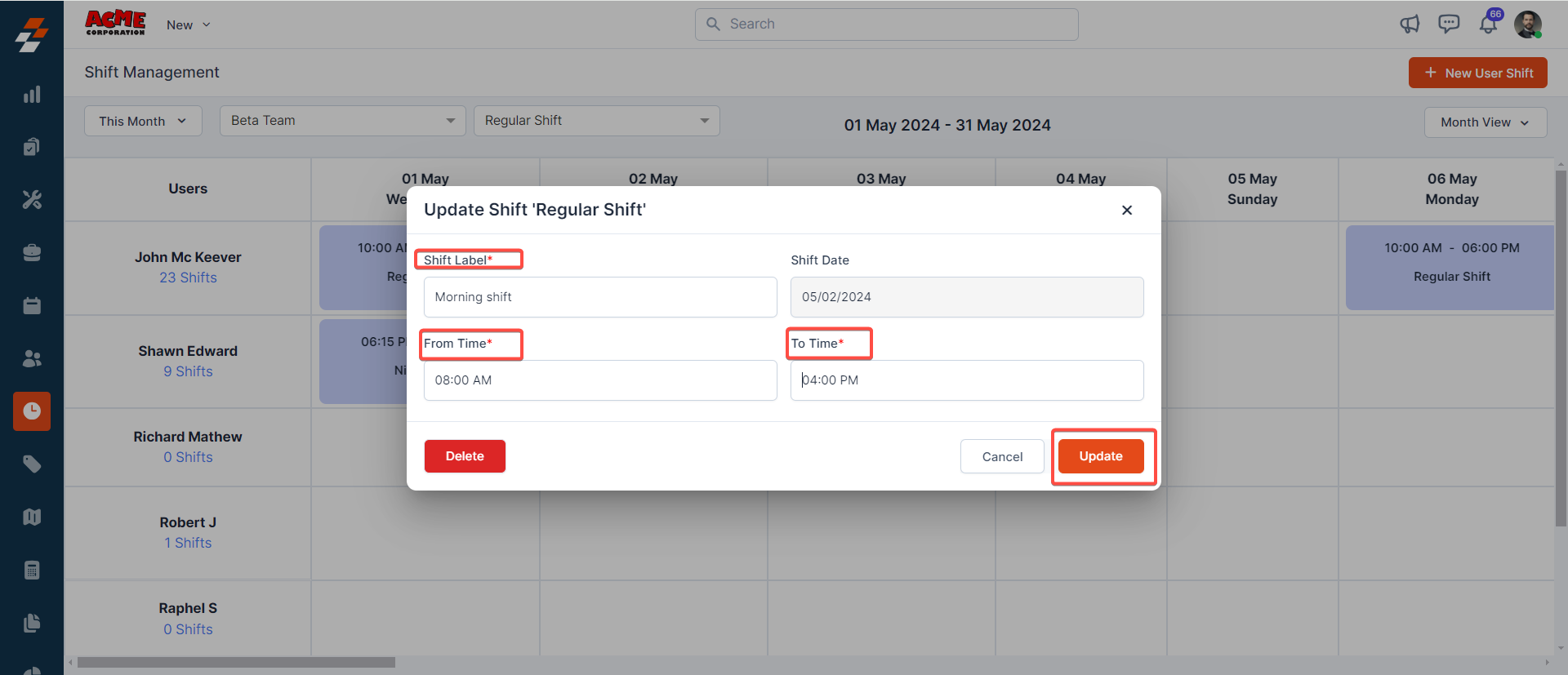Open John Mc Keever's 23 Shifts link
This screenshot has height=675, width=1568.
pyautogui.click(x=188, y=278)
